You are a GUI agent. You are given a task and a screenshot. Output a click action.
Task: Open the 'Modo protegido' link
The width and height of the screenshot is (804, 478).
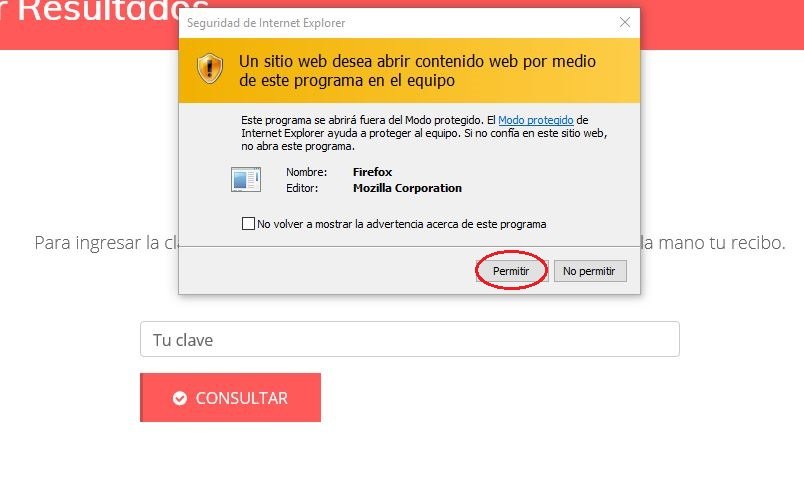click(x=535, y=120)
